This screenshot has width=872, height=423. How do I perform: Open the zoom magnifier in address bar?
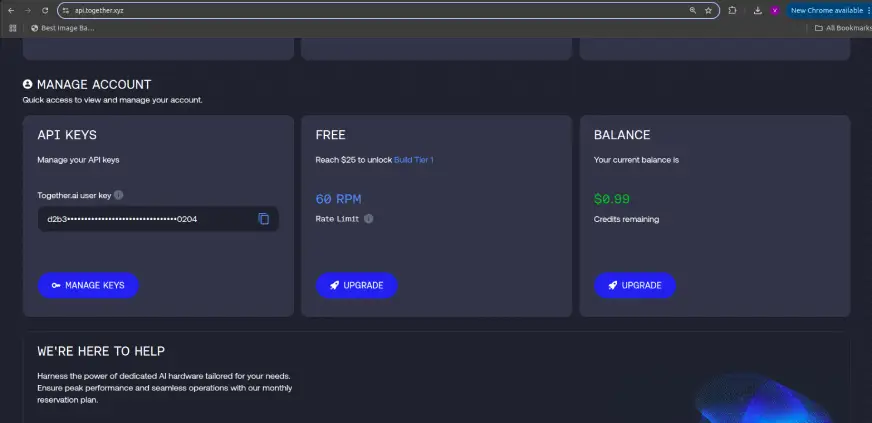(x=692, y=11)
